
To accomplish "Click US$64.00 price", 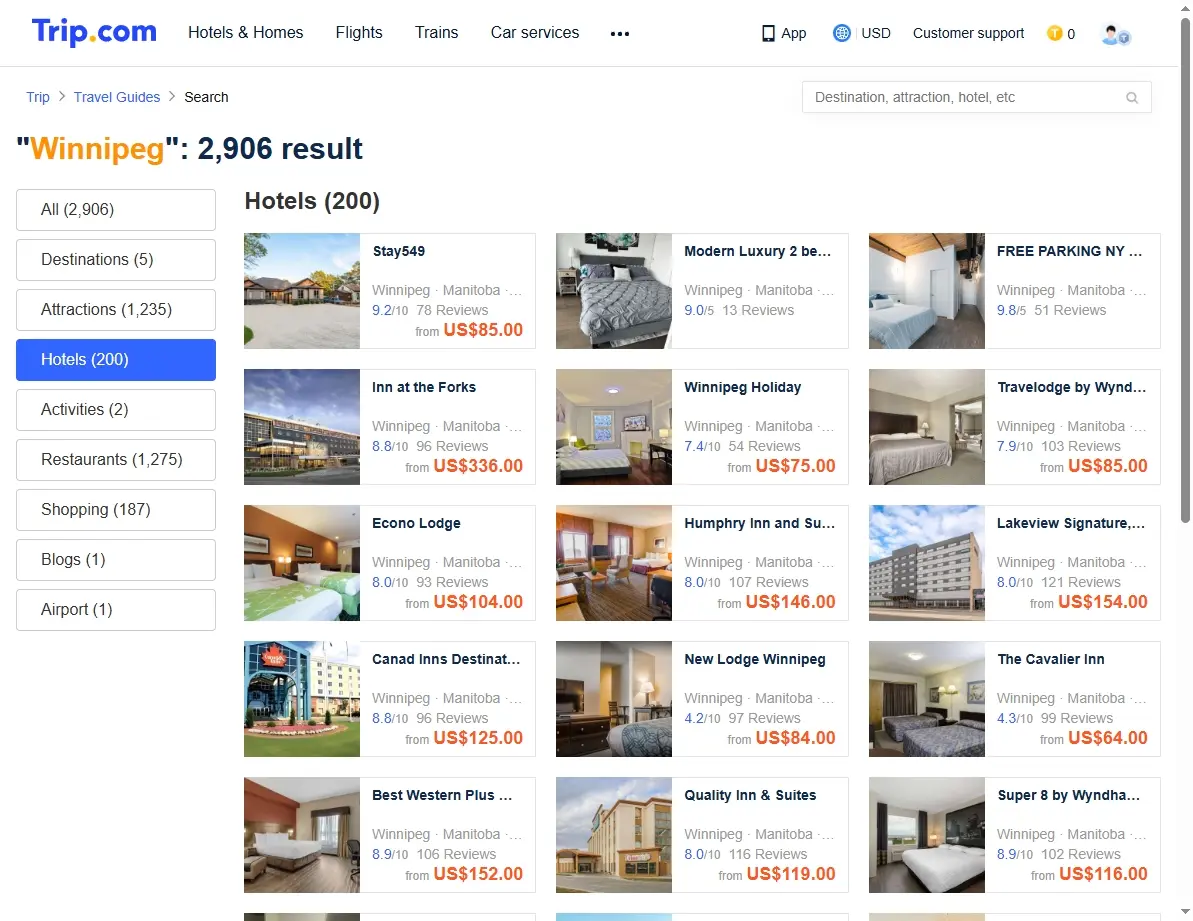I will pos(1108,738).
